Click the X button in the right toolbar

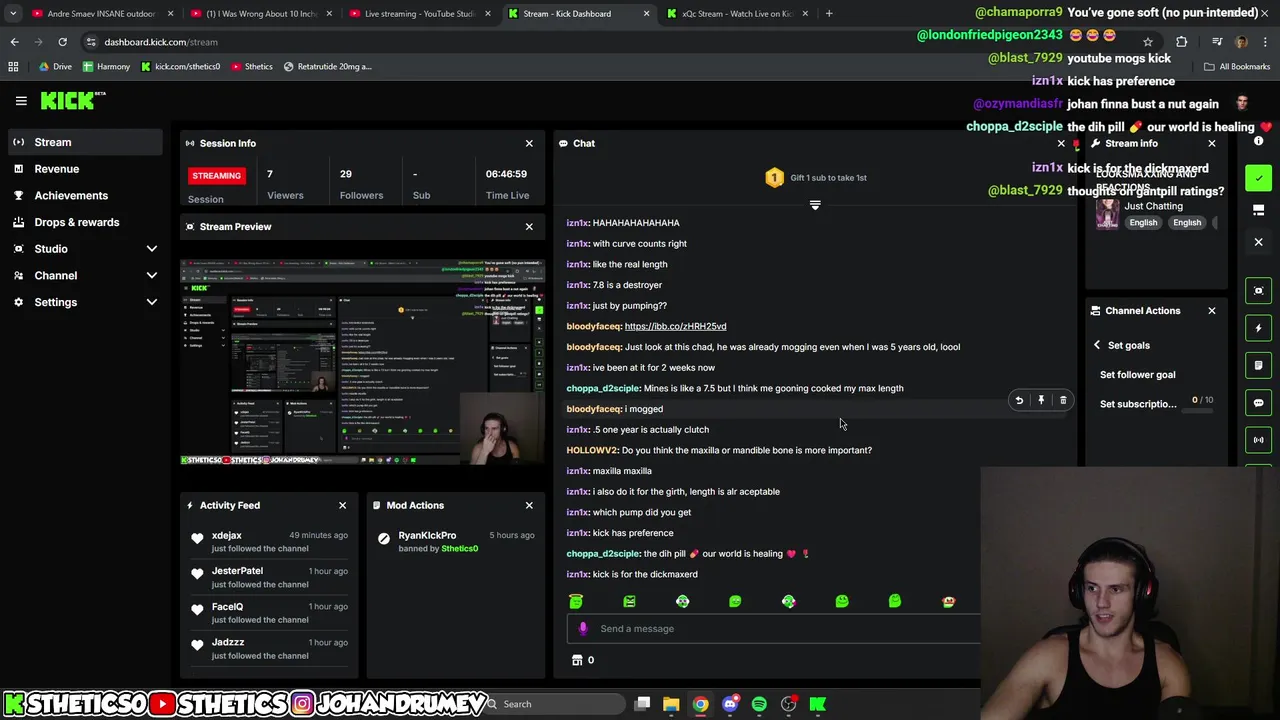(1259, 242)
